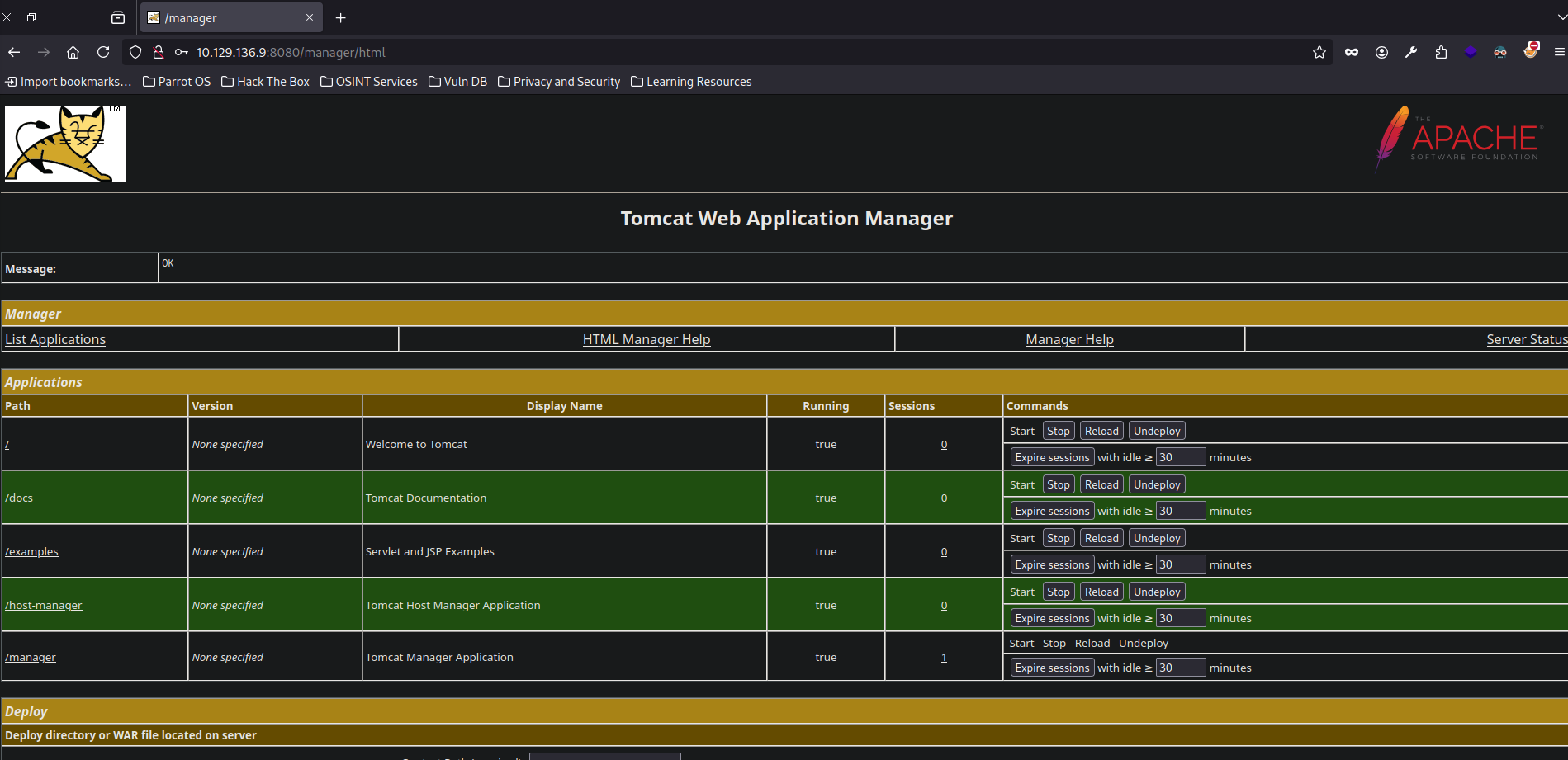Open the /host-manager path link
The width and height of the screenshot is (1568, 760).
pyautogui.click(x=44, y=605)
